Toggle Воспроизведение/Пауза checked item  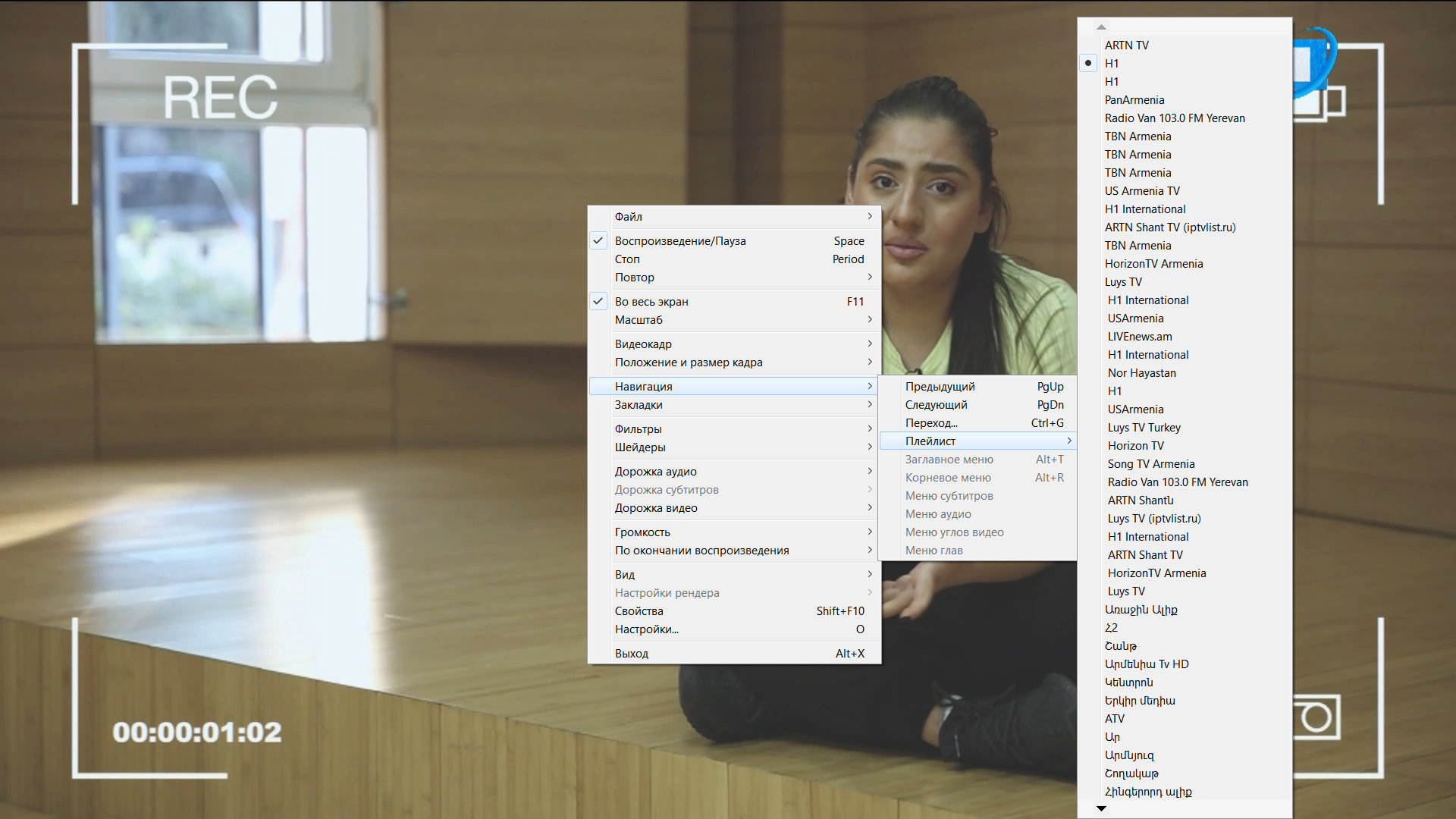[679, 241]
